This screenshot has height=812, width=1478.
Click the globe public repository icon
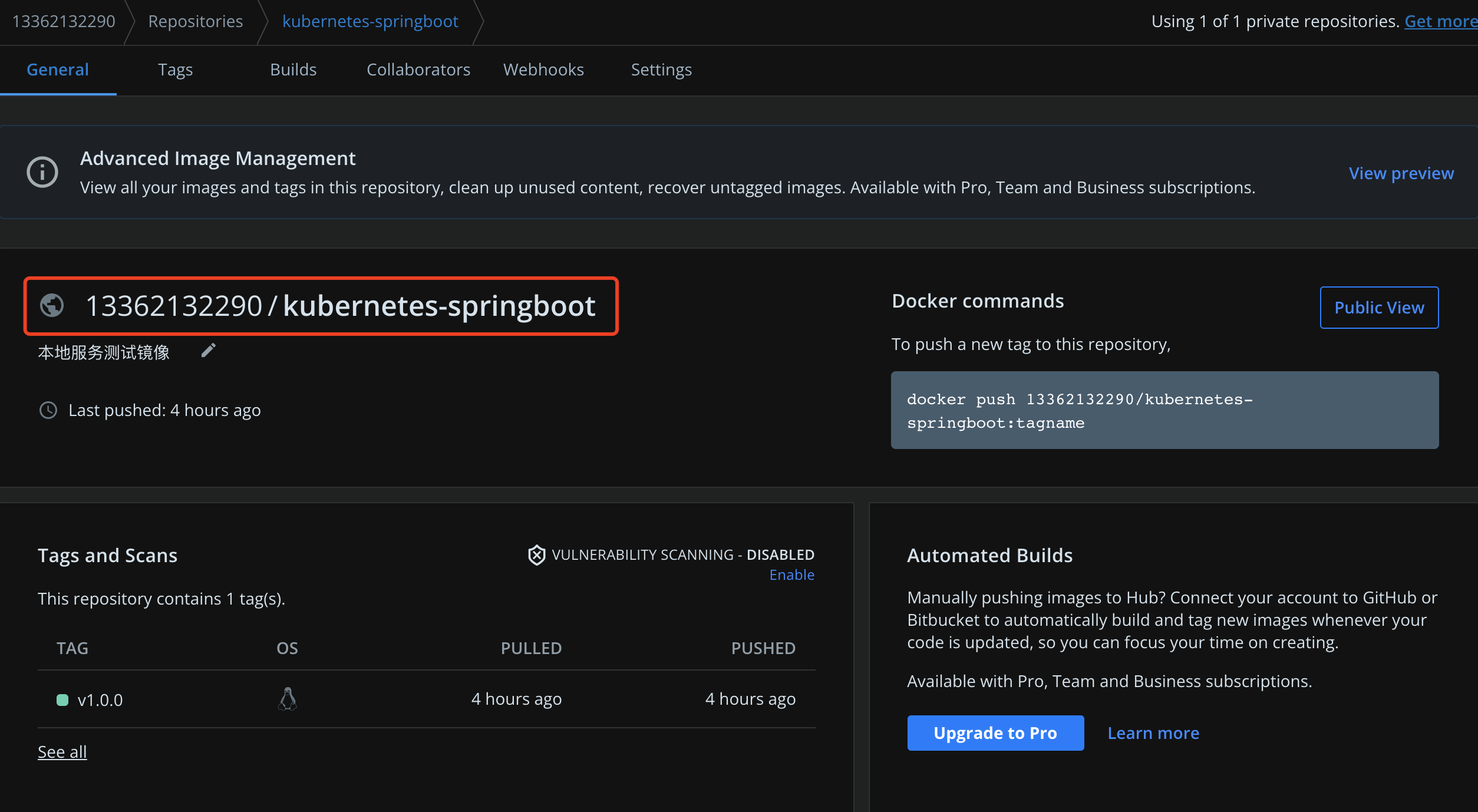(52, 306)
